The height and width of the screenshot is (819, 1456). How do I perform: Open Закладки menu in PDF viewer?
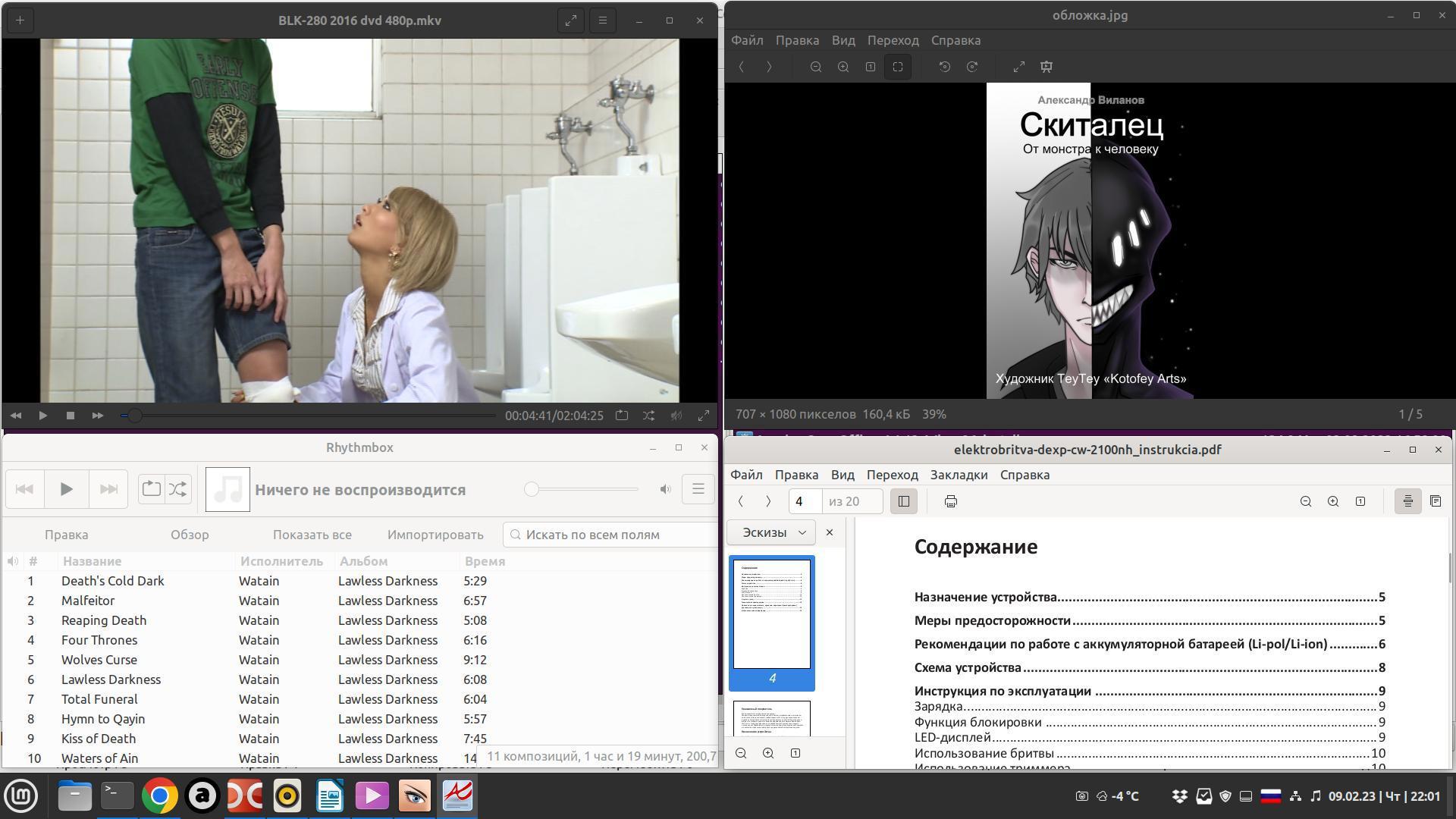coord(959,475)
